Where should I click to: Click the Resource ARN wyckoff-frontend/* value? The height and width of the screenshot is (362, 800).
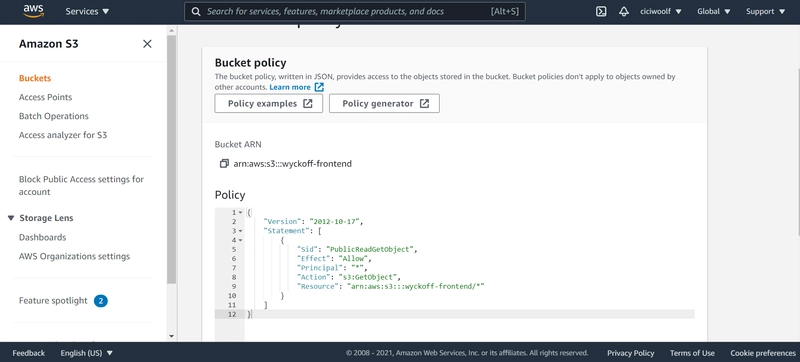[415, 287]
